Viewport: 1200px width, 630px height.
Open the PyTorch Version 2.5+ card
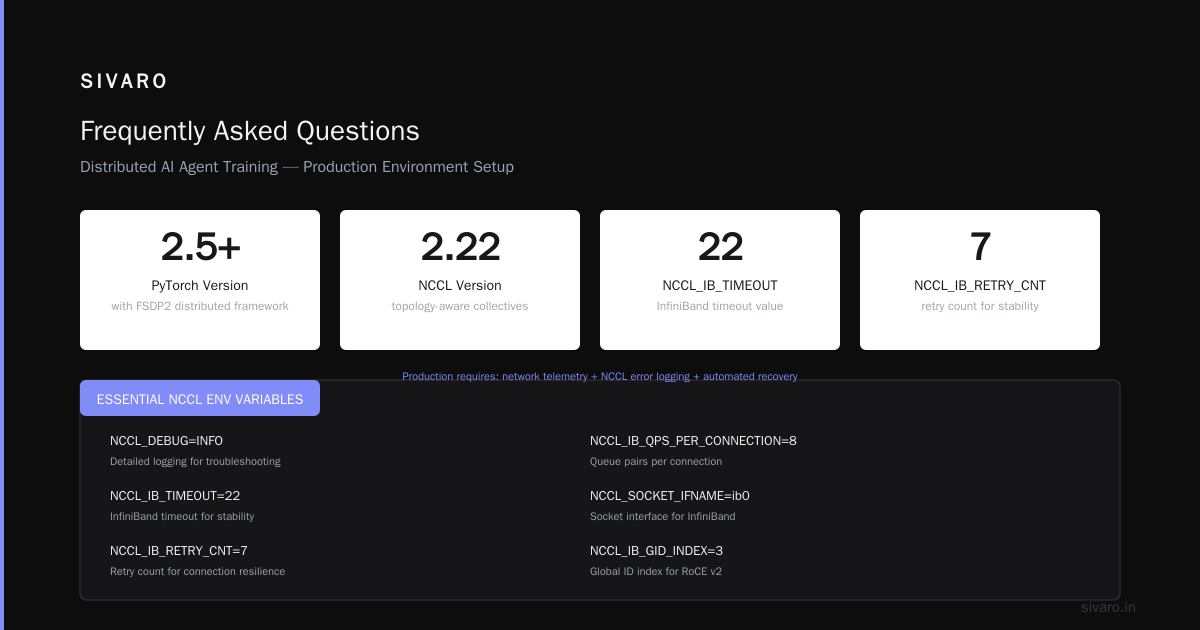point(200,280)
